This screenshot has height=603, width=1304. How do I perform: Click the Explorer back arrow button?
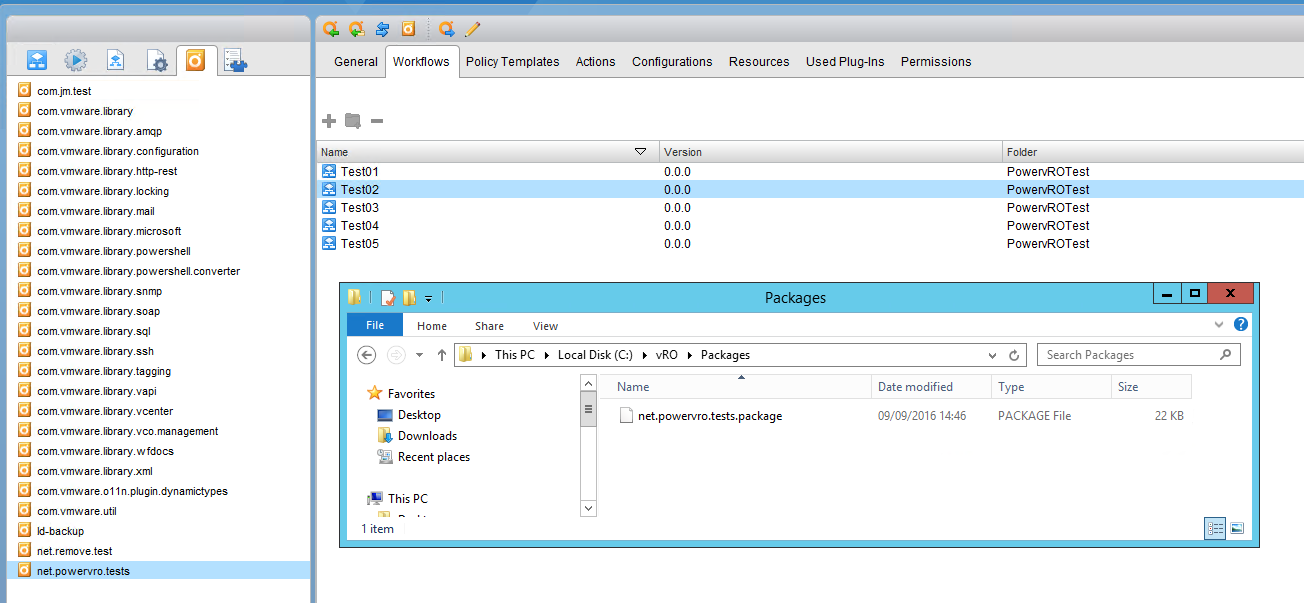pyautogui.click(x=367, y=355)
